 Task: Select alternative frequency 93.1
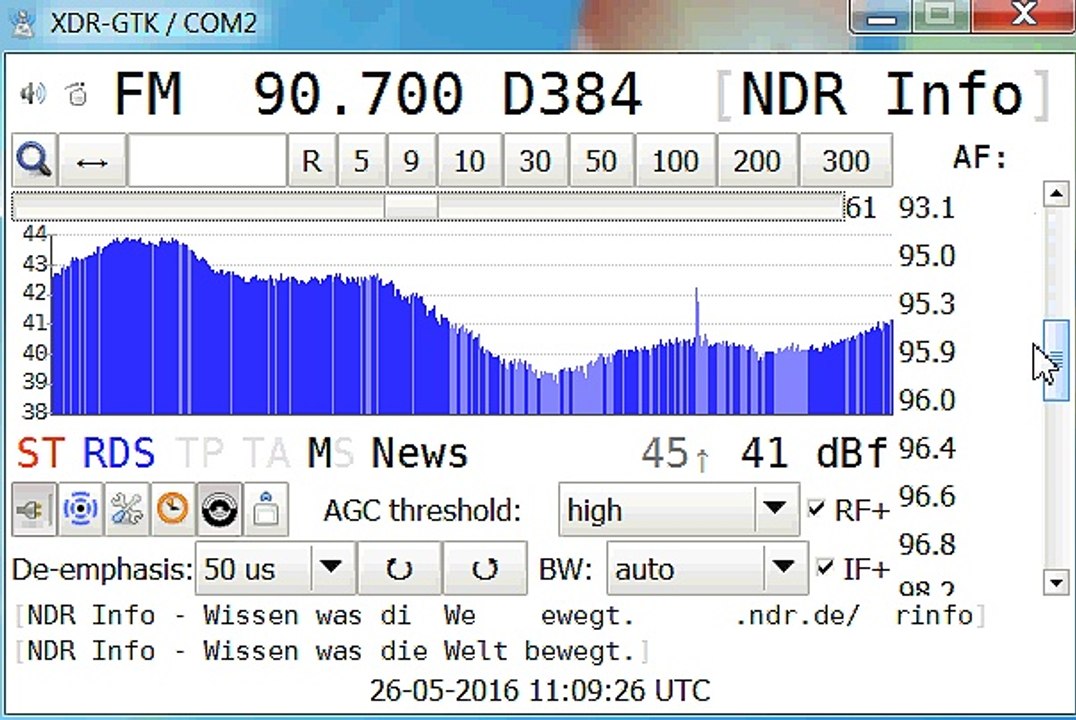point(927,207)
